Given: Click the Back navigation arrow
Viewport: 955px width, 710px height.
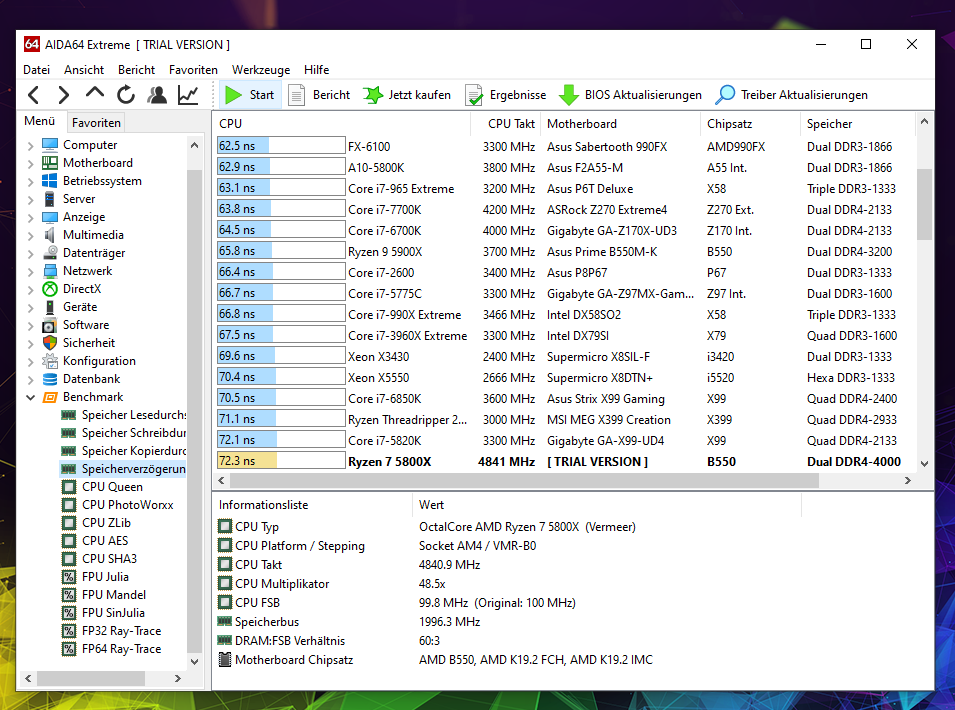Looking at the screenshot, I should 34,95.
